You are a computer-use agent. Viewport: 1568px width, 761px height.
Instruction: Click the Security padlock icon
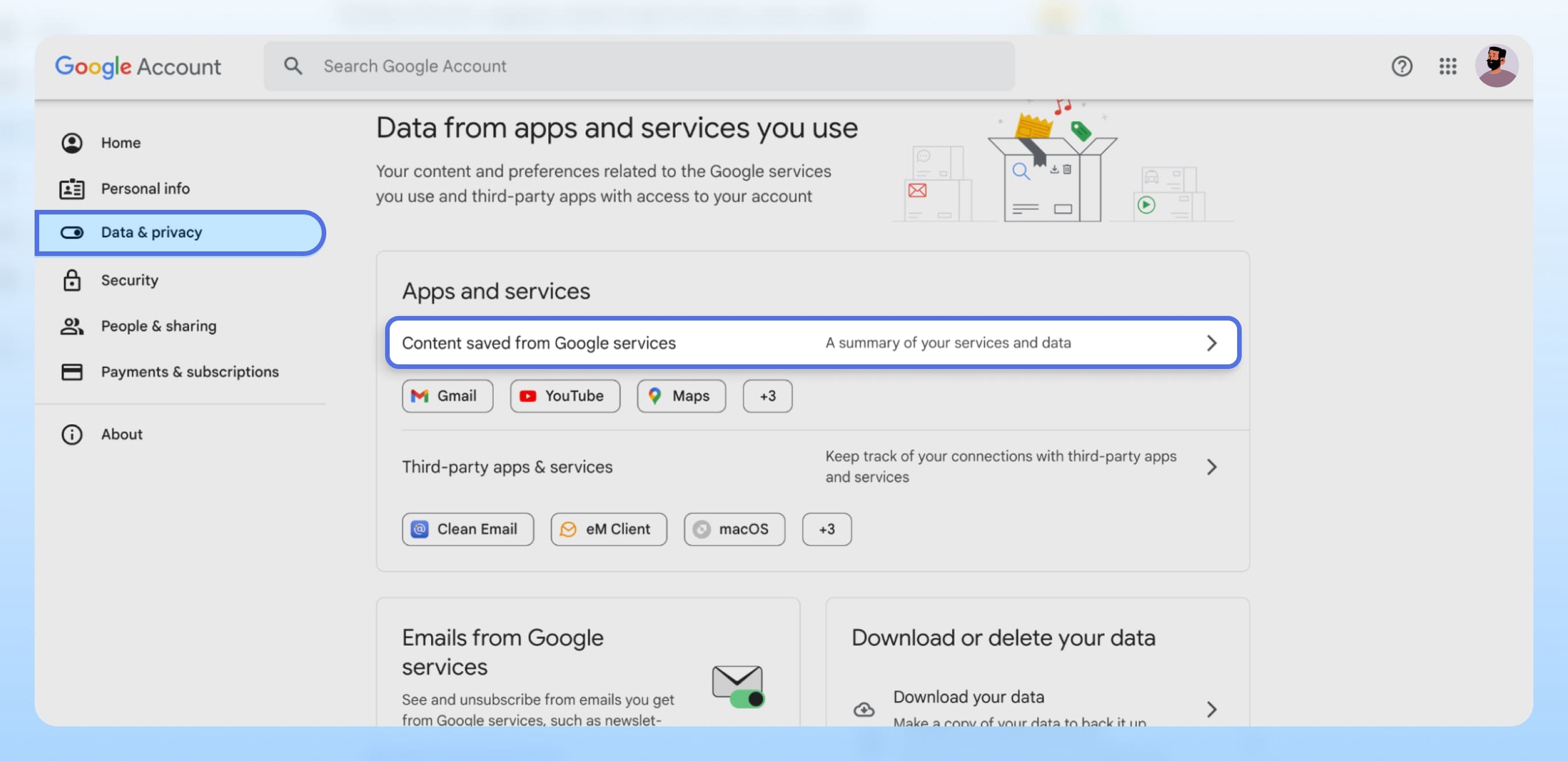(x=72, y=280)
